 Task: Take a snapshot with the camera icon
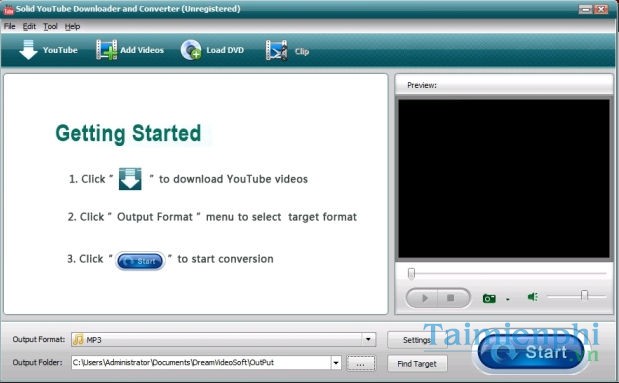coord(489,298)
